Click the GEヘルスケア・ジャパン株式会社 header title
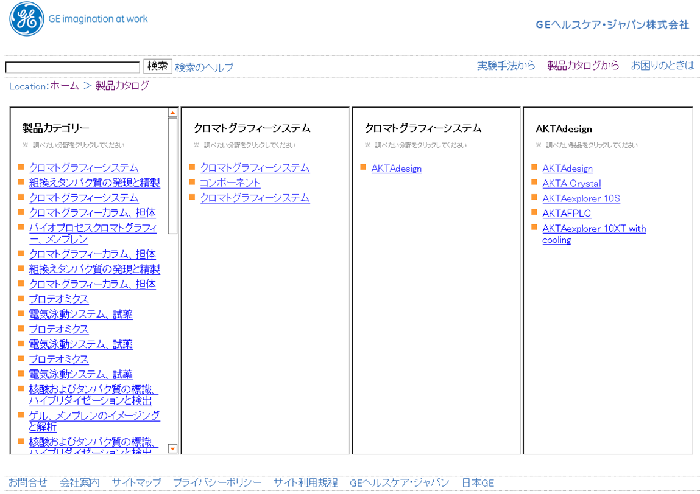This screenshot has width=700, height=494. [x=612, y=25]
